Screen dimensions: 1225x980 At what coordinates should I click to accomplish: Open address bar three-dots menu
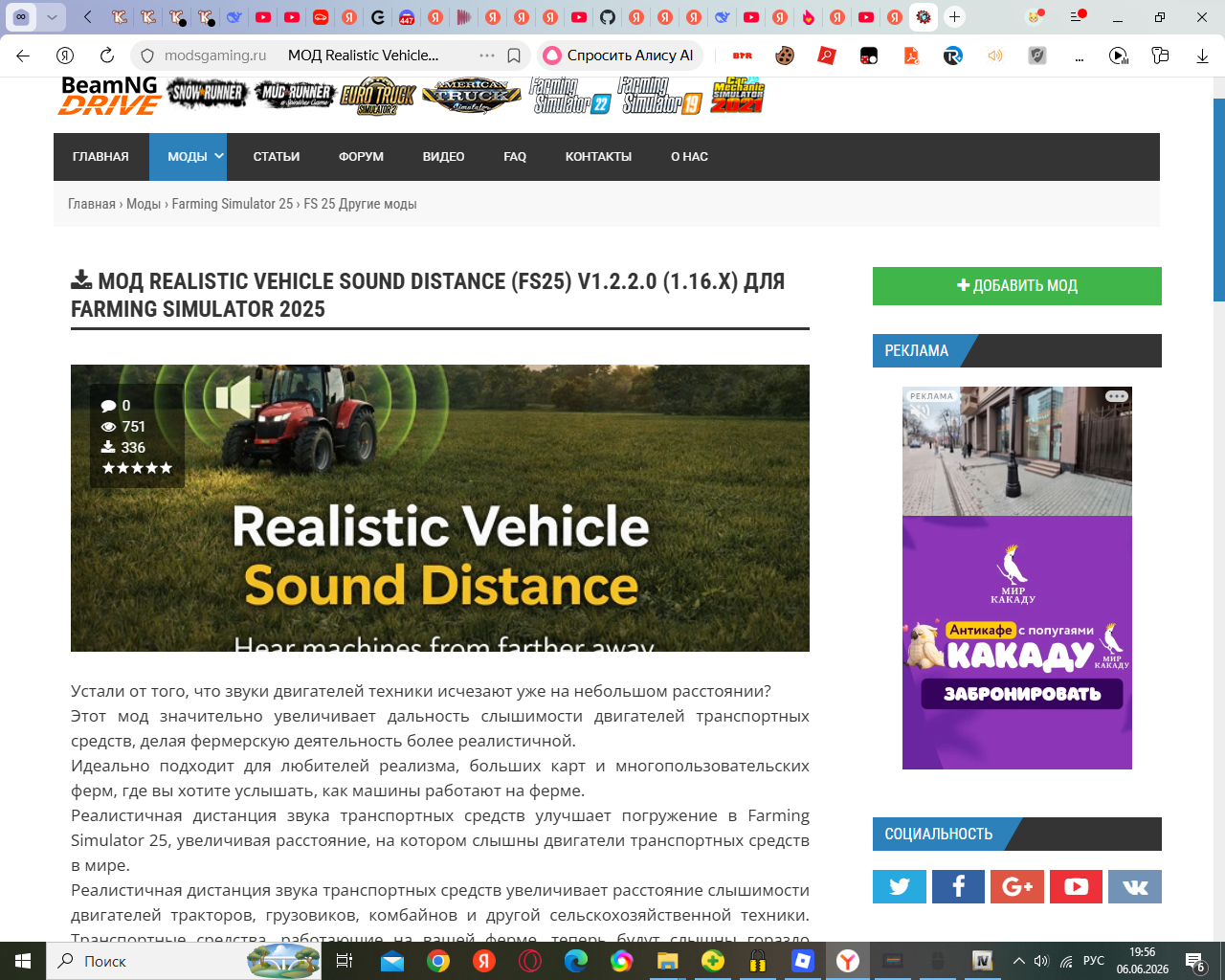[487, 56]
